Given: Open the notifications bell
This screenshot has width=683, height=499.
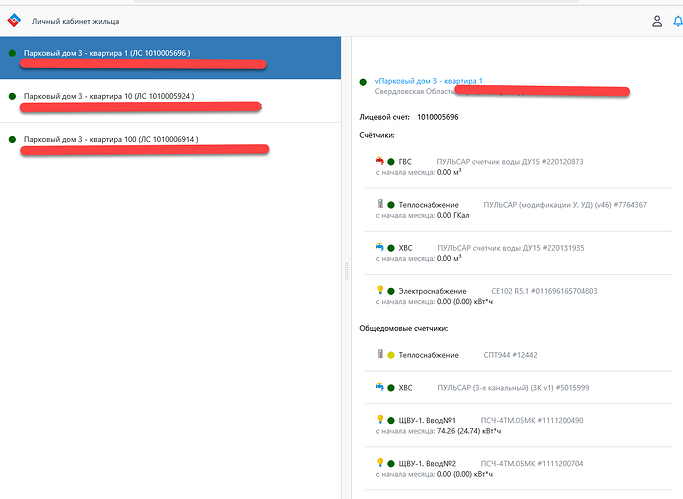Looking at the screenshot, I should (x=679, y=20).
